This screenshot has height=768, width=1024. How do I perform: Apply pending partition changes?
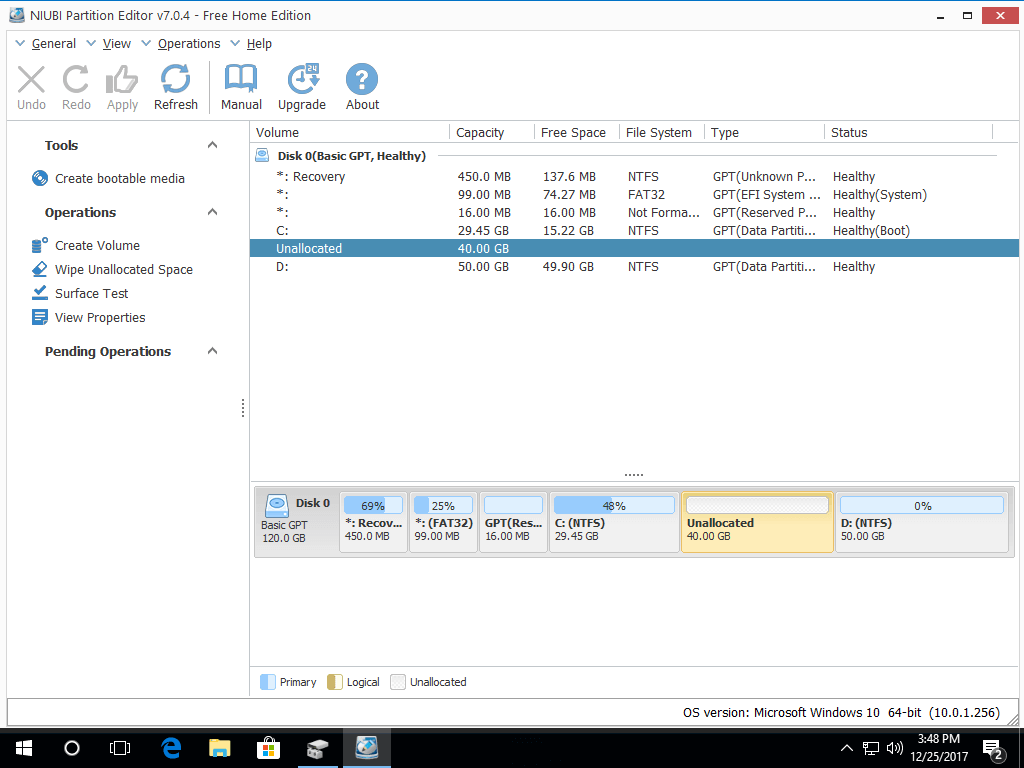pos(122,86)
